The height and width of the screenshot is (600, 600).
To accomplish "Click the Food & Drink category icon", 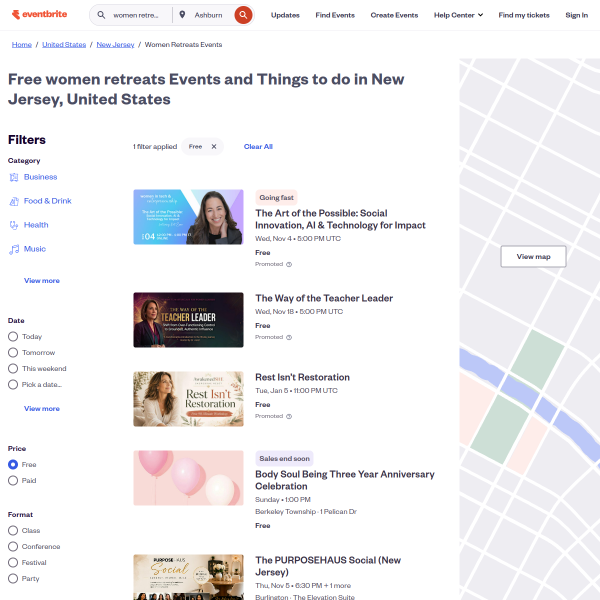I will coord(14,201).
